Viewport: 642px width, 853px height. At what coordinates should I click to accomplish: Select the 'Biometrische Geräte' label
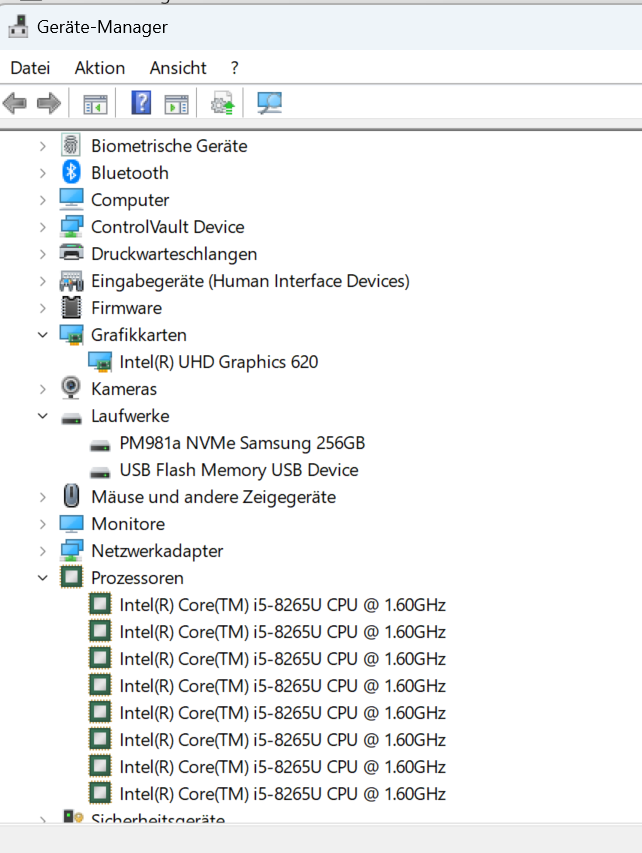(x=169, y=146)
